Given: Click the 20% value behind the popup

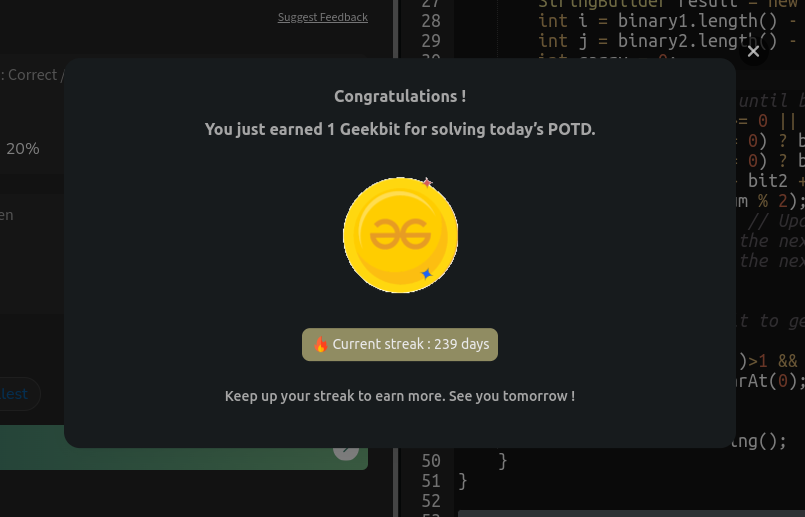Looking at the screenshot, I should click(23, 149).
